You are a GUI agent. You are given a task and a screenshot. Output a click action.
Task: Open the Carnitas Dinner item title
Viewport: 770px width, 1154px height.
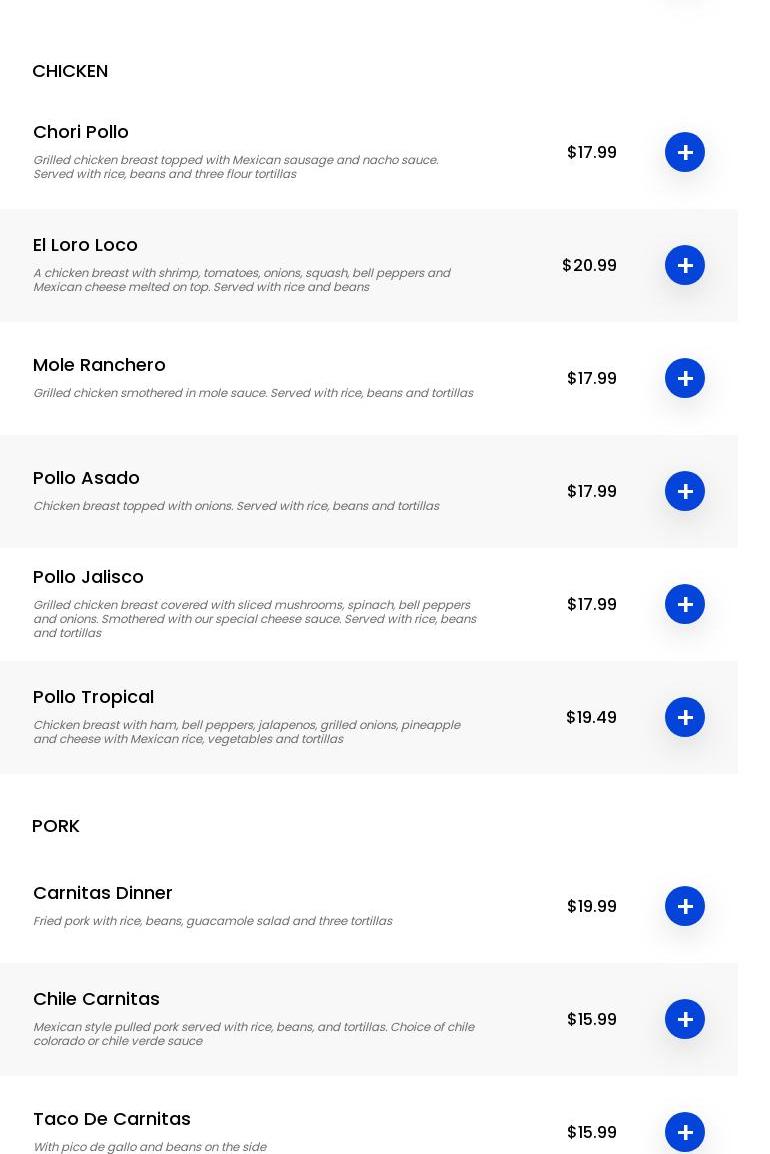point(103,893)
